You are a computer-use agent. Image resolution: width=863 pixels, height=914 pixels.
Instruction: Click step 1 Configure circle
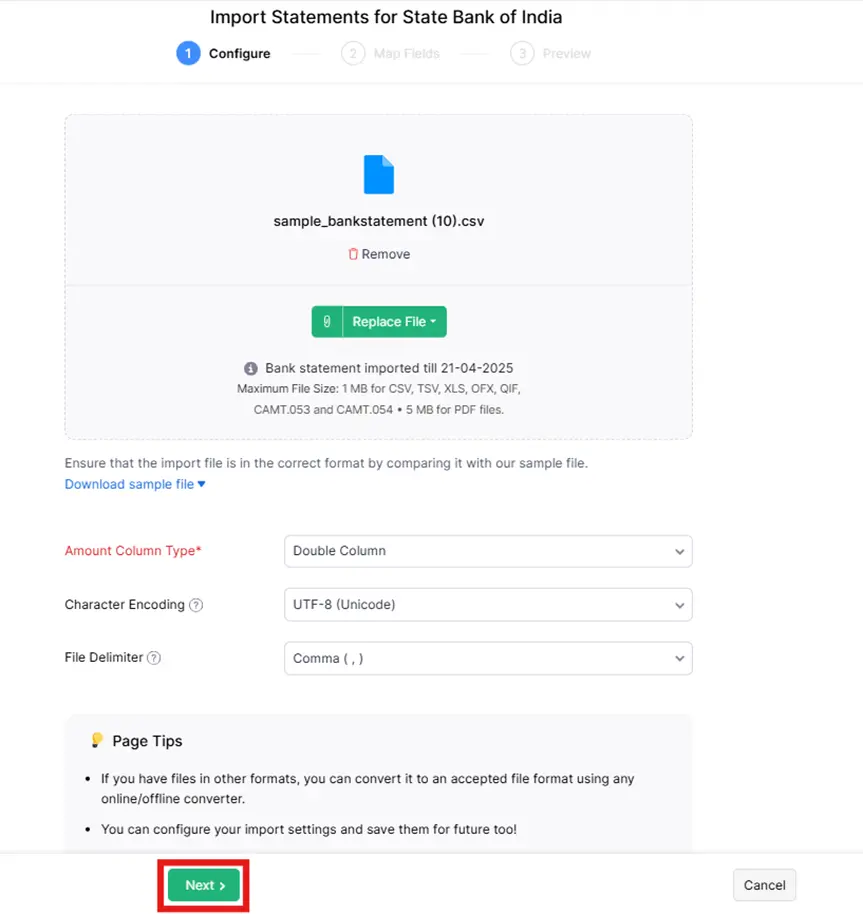188,53
